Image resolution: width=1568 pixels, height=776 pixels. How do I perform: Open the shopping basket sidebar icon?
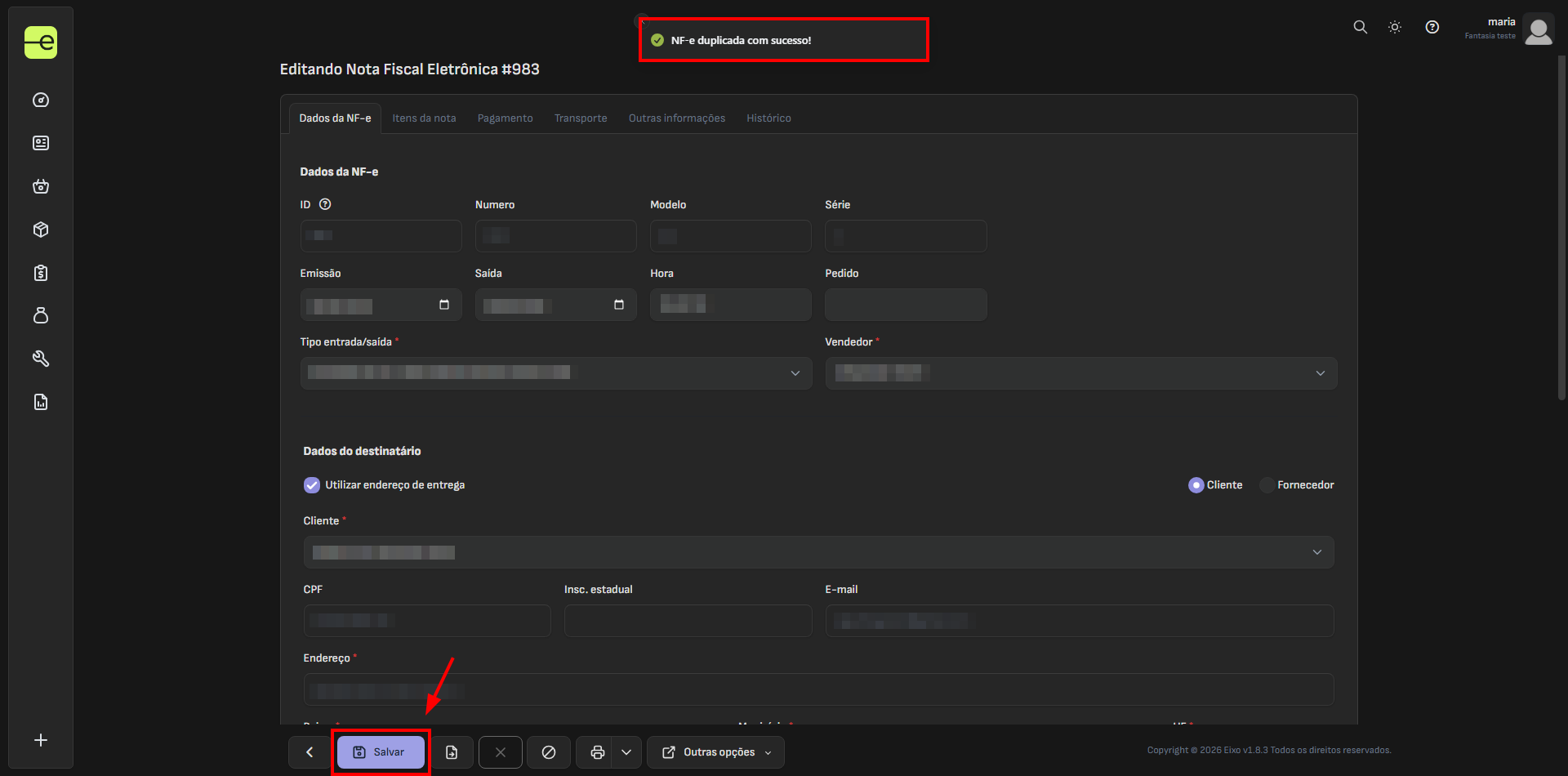(41, 186)
